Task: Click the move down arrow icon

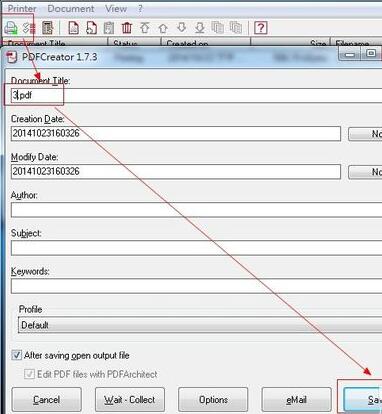Action: 181,28
